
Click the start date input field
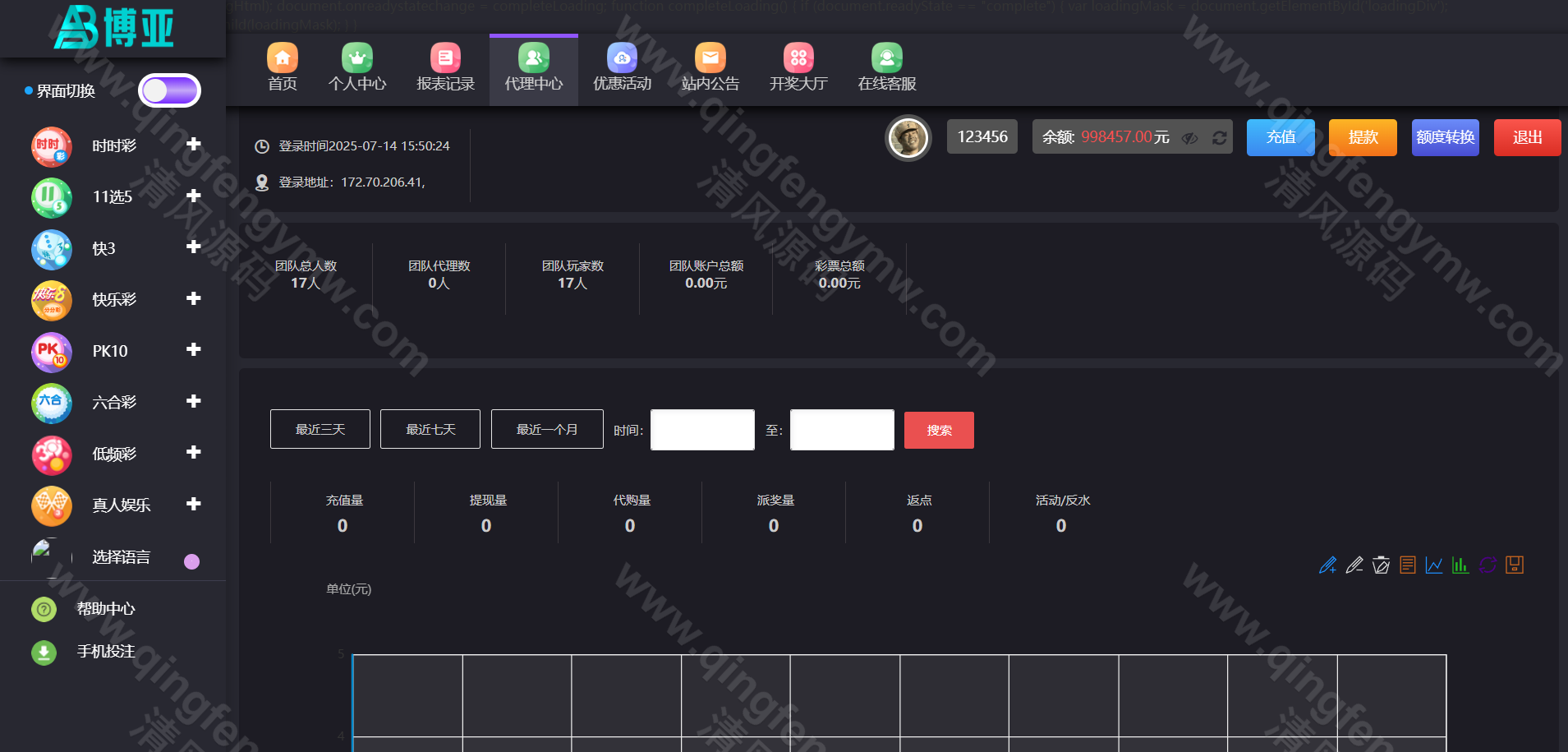click(702, 430)
